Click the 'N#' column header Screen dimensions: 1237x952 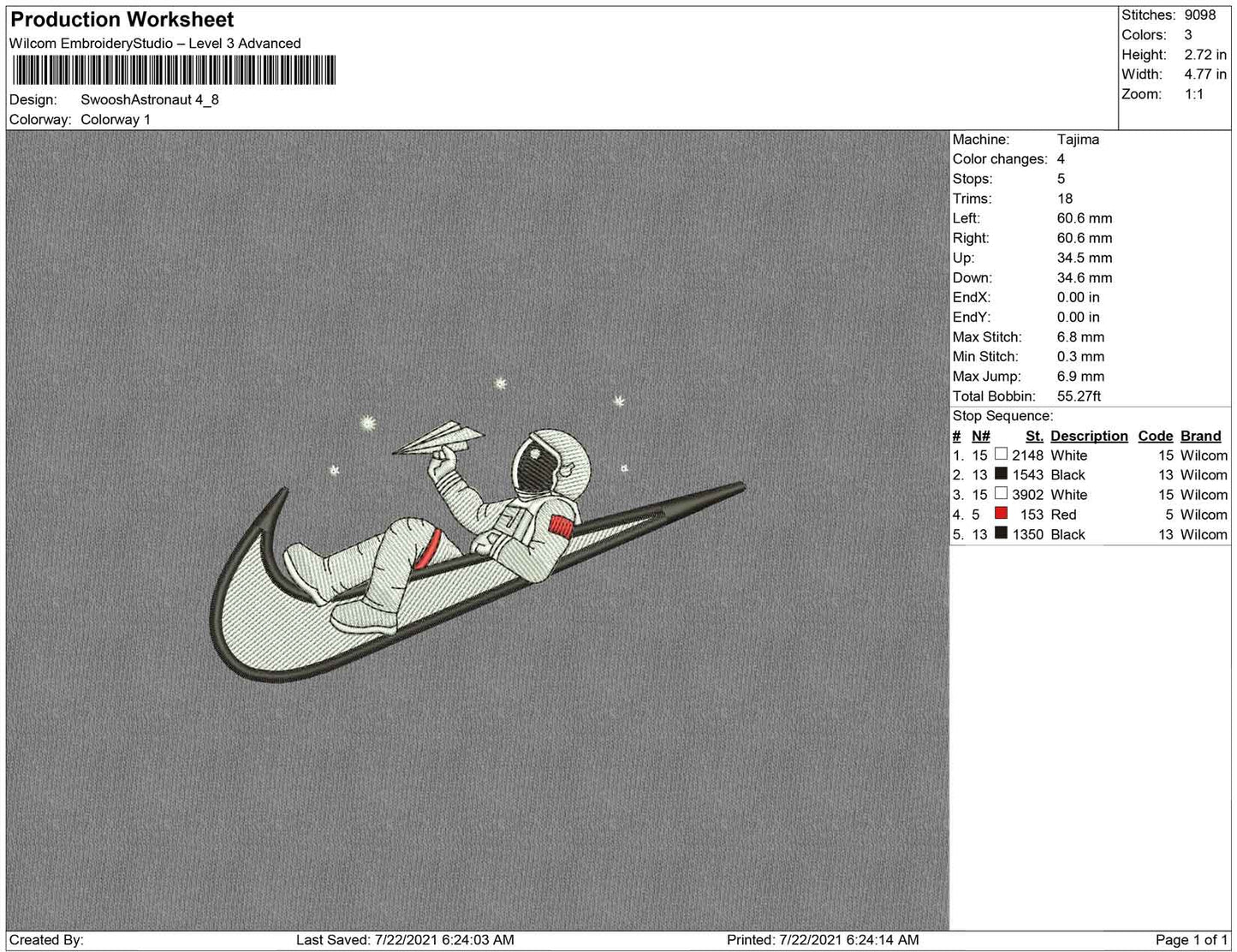[981, 436]
